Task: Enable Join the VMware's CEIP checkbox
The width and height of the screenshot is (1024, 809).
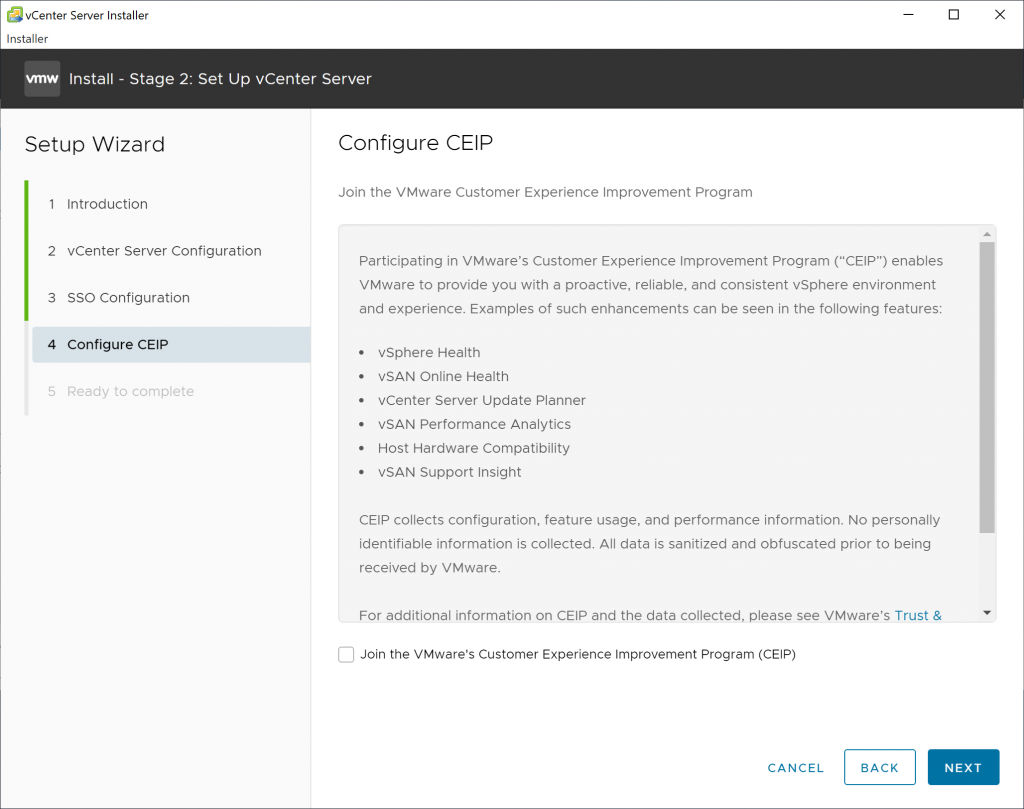Action: 346,654
